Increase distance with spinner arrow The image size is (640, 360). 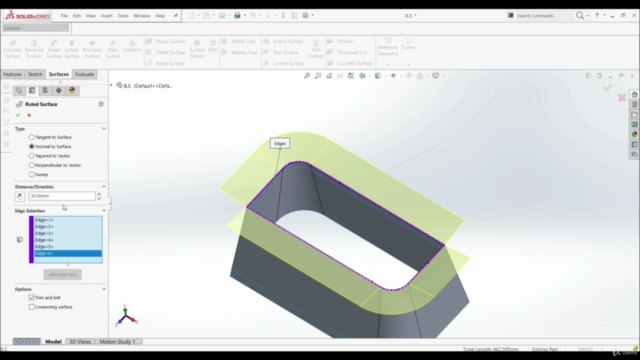(x=99, y=194)
